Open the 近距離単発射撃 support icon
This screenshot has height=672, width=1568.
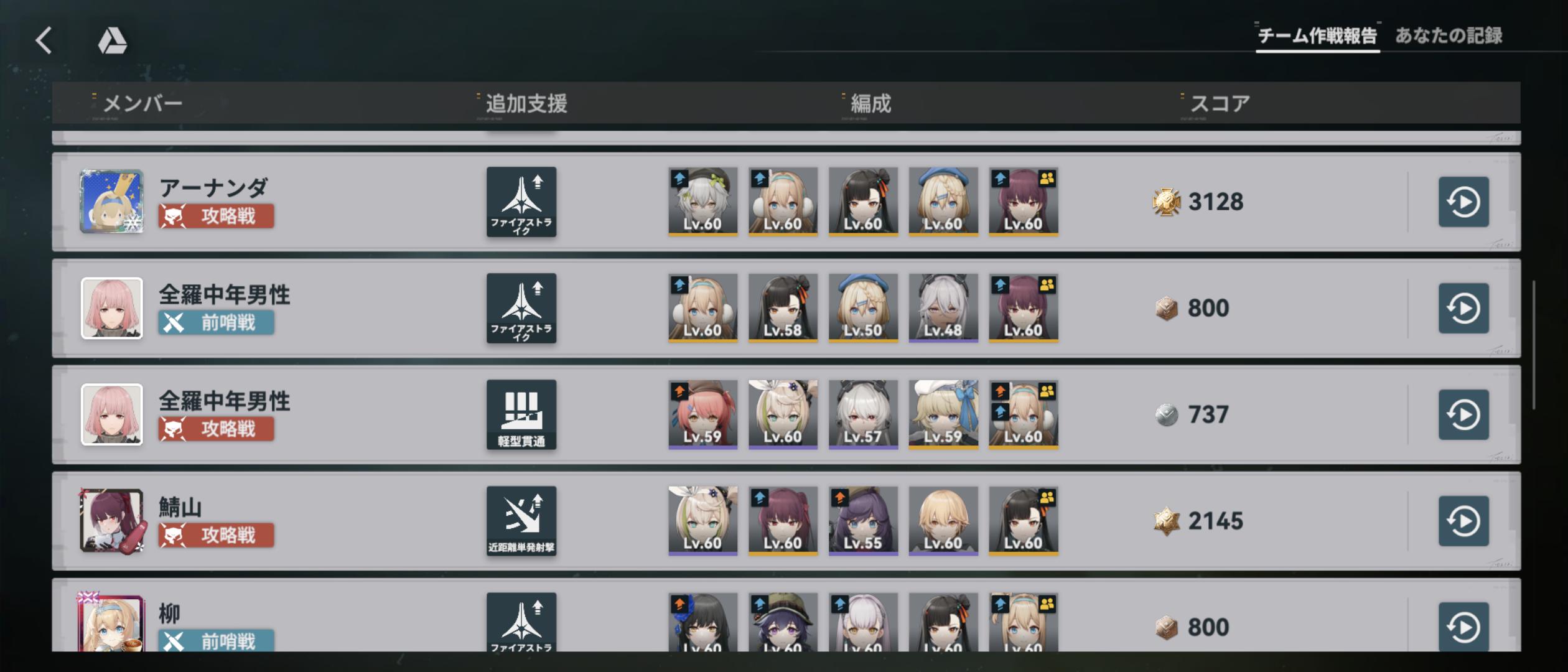(x=521, y=521)
